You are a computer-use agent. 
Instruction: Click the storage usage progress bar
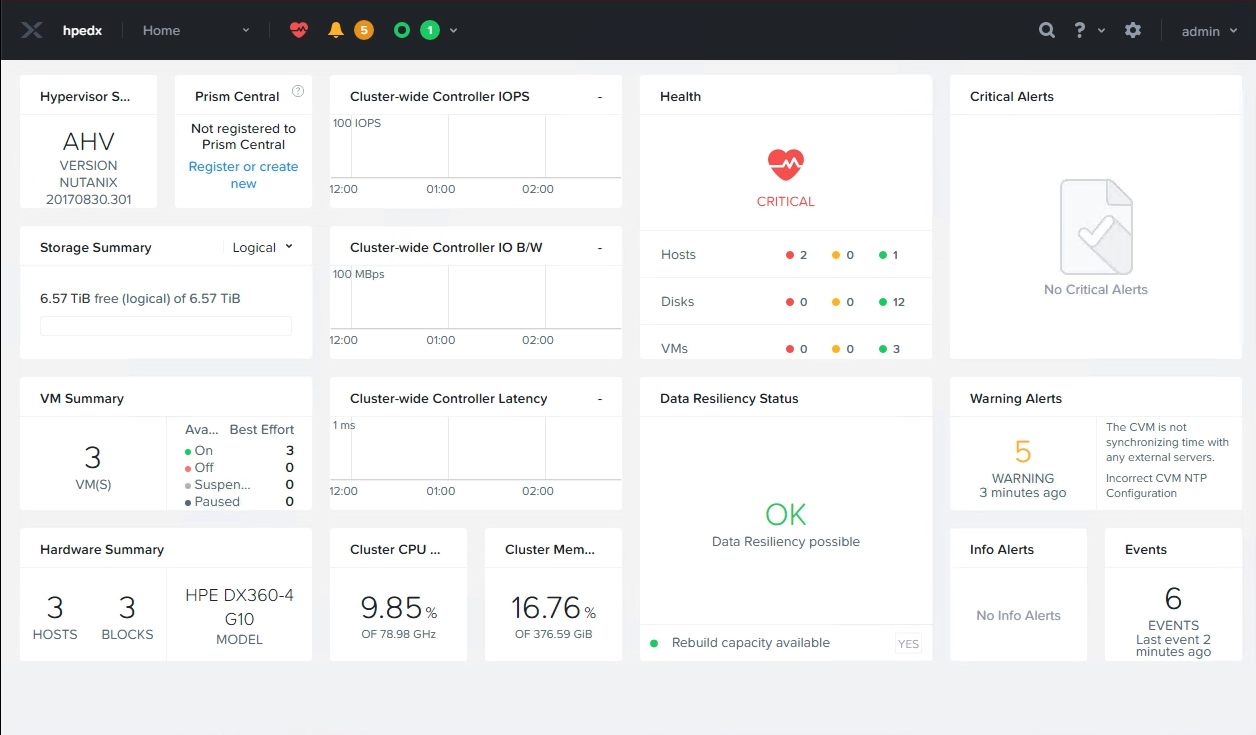tap(166, 326)
